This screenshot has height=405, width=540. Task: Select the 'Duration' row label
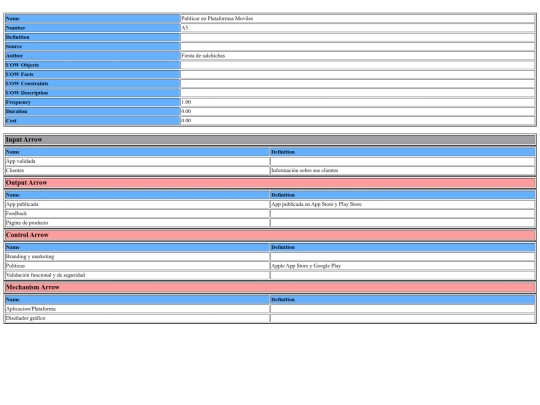point(92,112)
